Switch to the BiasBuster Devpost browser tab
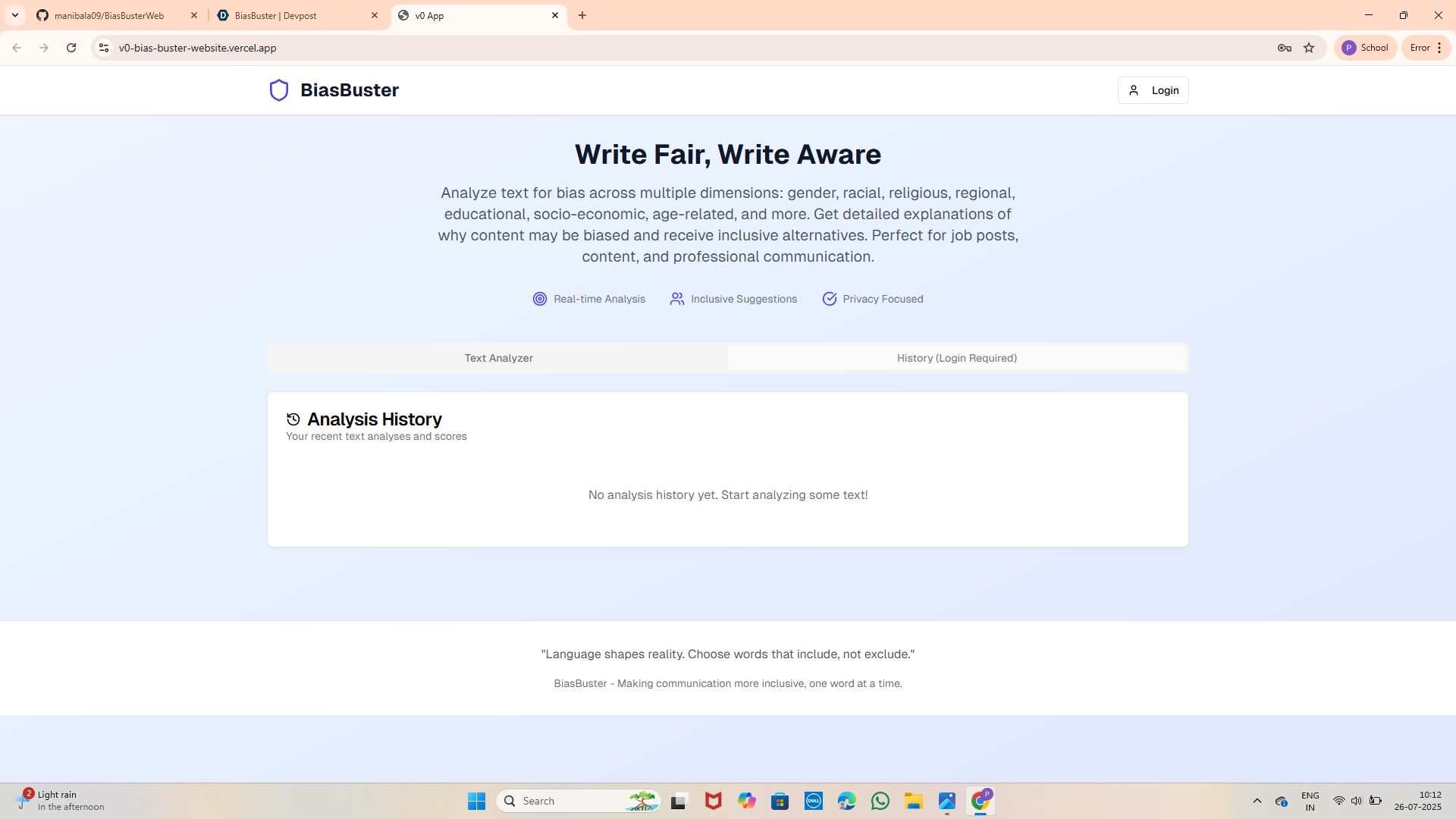The image size is (1456, 819). click(288, 15)
